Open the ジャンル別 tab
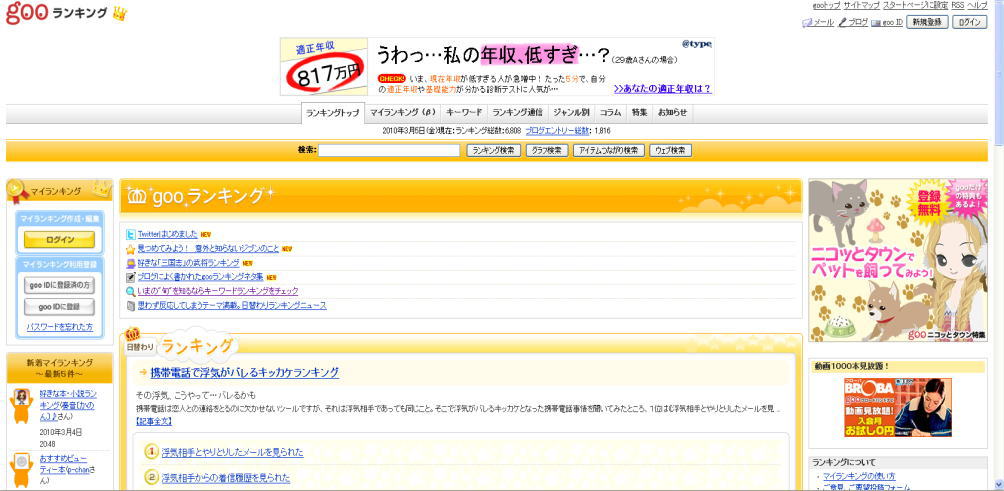Viewport: 1004px width, 491px height. click(x=571, y=113)
